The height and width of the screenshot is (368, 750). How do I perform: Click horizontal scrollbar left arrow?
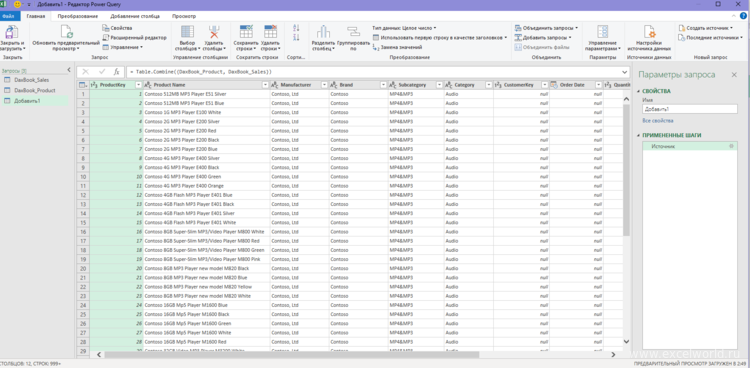99,355
